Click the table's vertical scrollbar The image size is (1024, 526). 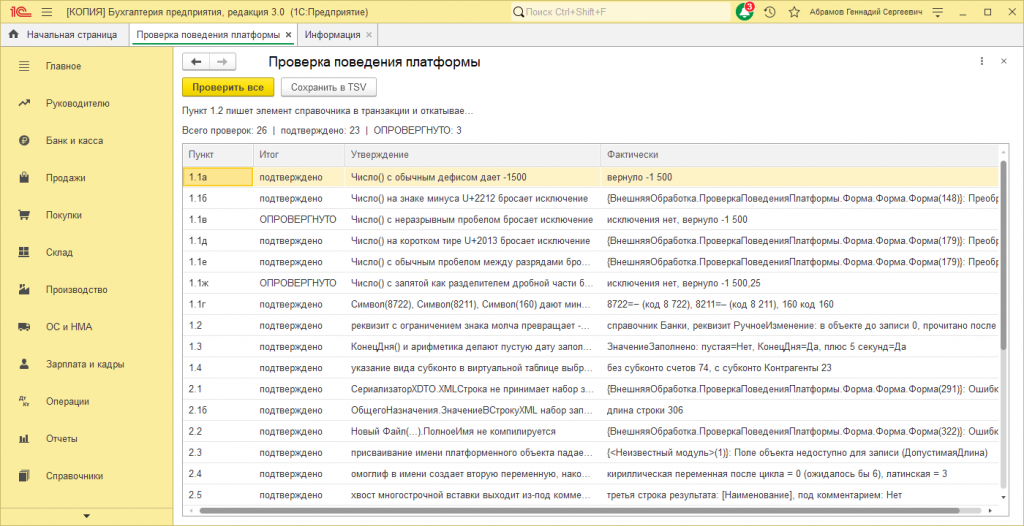(x=1004, y=248)
